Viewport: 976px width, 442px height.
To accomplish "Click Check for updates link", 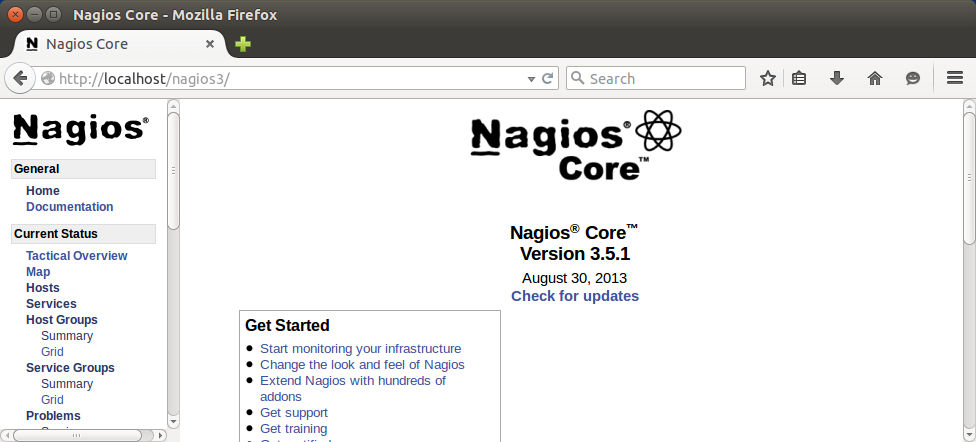I will click(575, 296).
